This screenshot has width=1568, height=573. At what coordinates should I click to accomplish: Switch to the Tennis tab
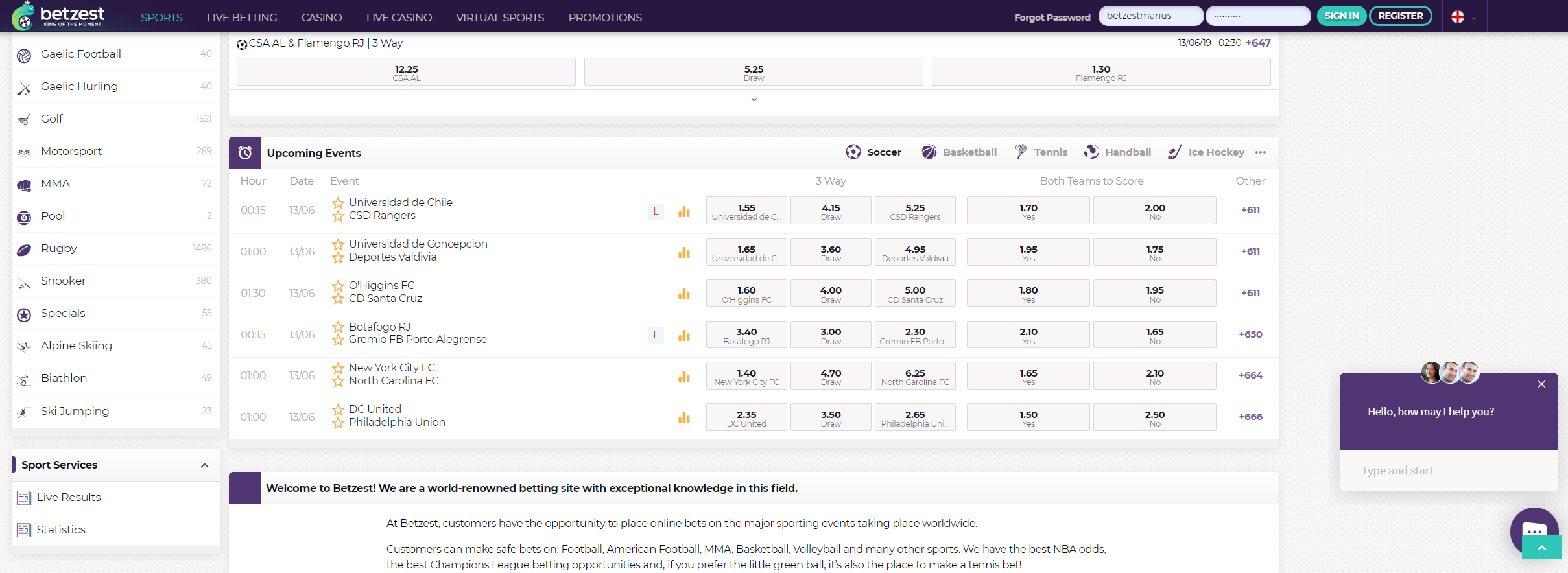point(1041,152)
